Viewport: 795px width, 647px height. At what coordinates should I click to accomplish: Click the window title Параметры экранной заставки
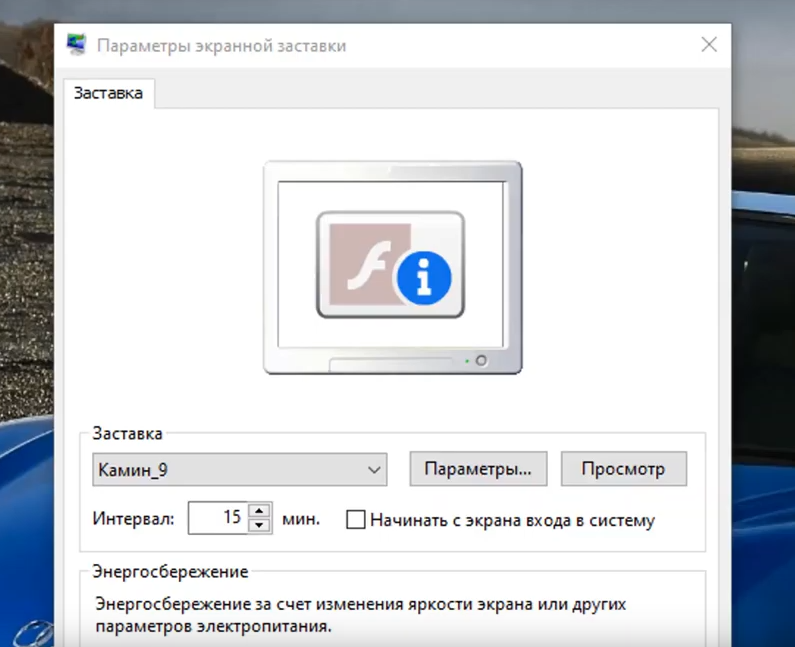(222, 46)
